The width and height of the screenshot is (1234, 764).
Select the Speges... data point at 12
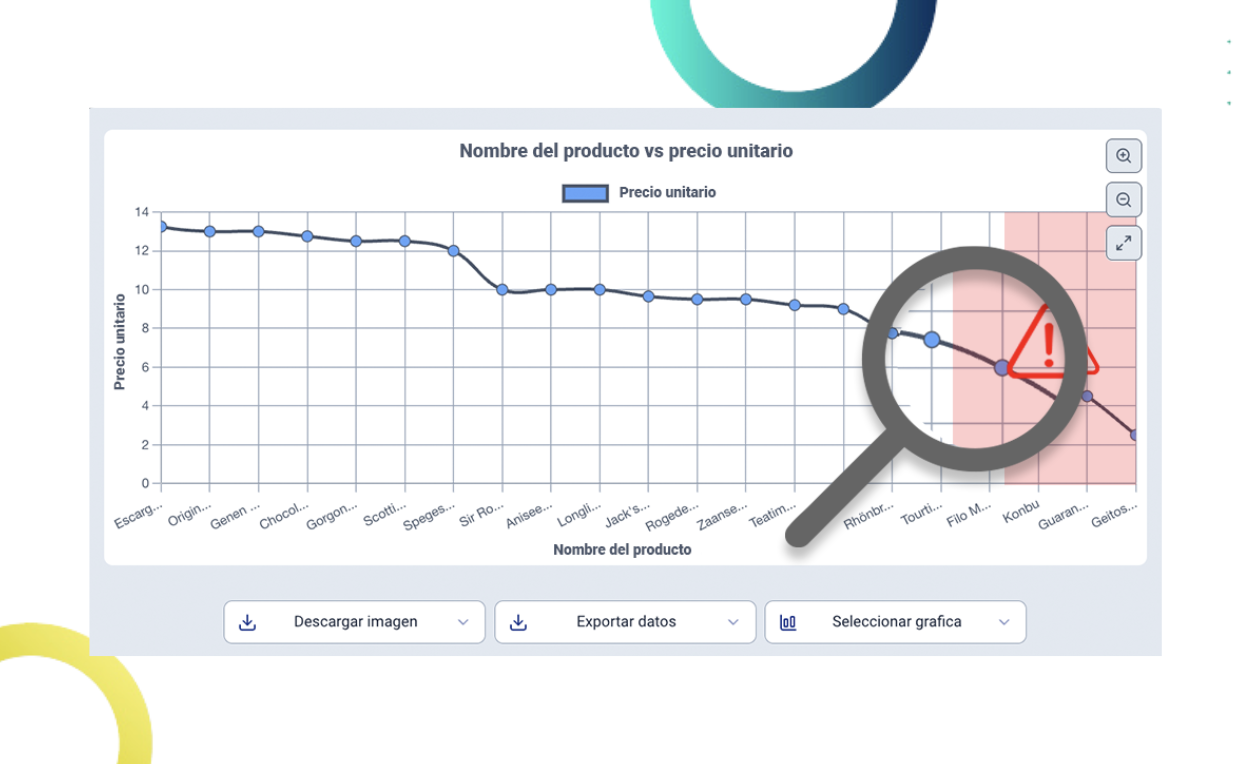[x=453, y=251]
